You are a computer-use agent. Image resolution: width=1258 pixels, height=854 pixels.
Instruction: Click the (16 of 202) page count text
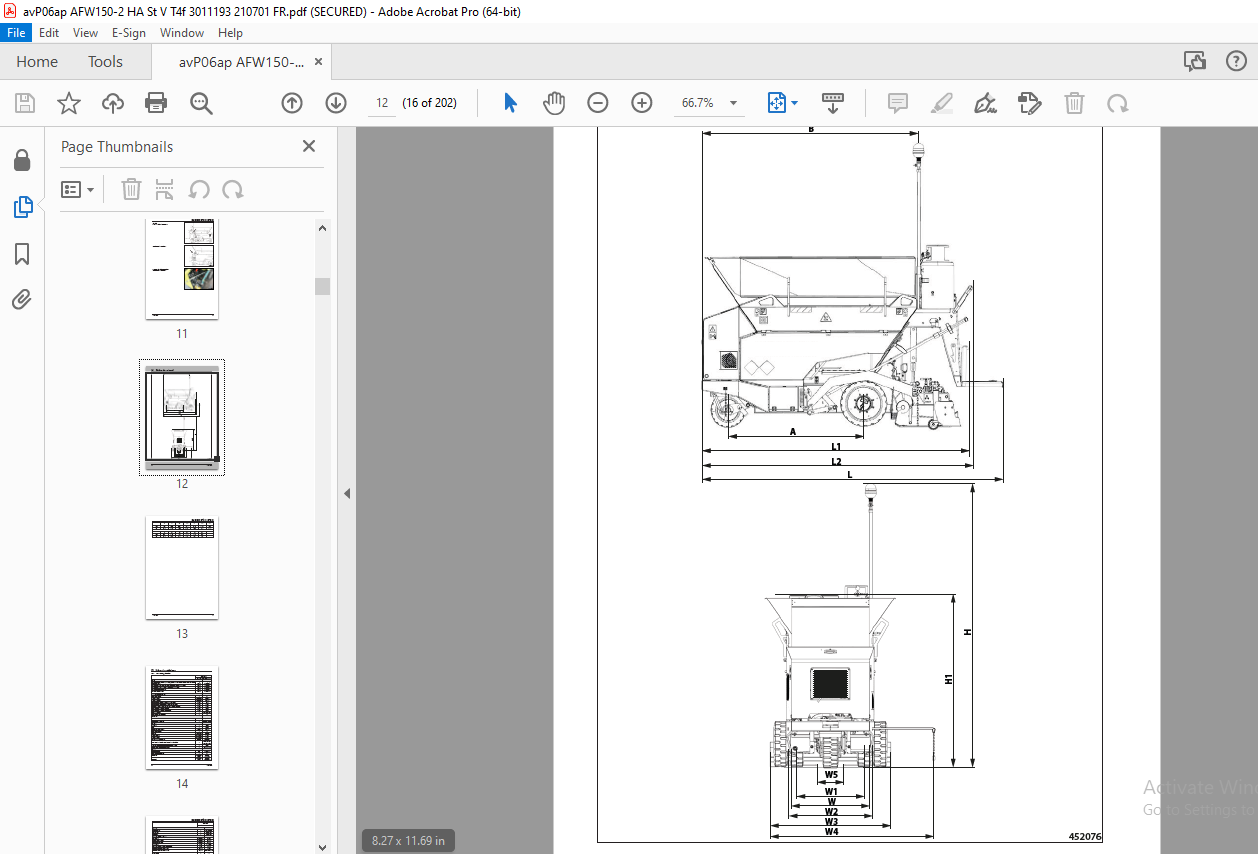tap(430, 103)
